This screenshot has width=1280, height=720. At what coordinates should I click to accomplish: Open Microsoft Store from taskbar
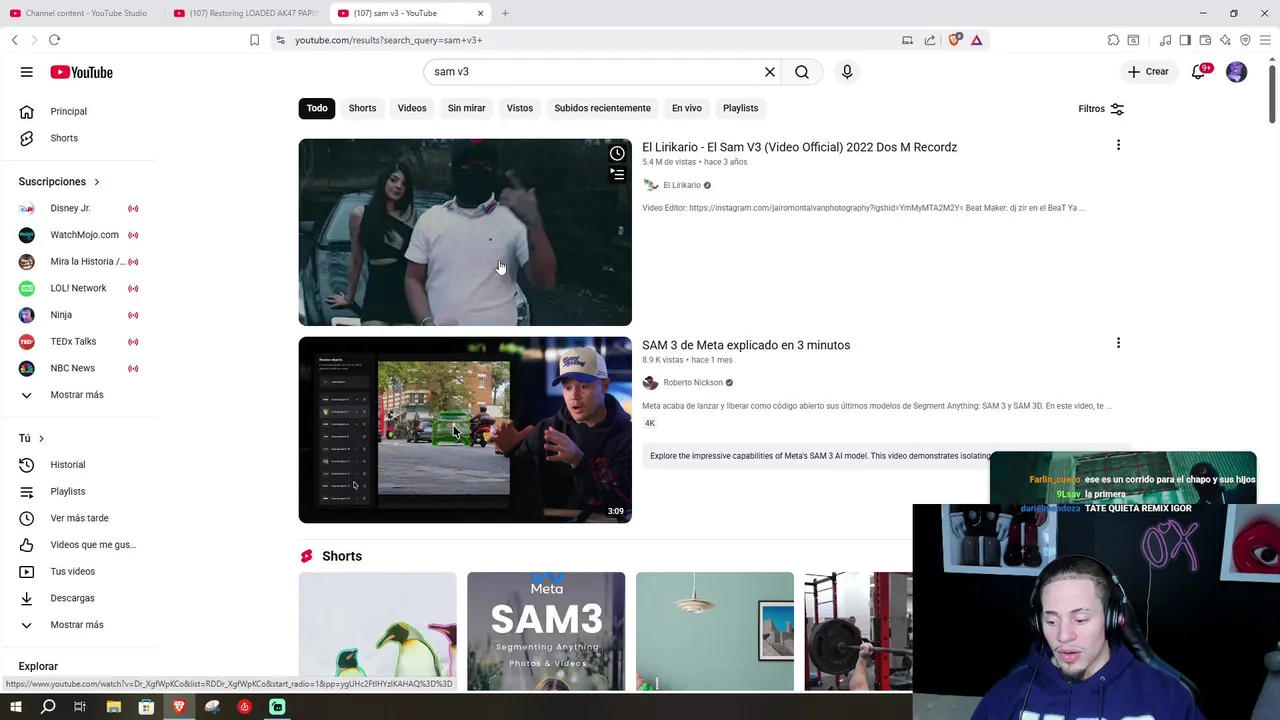146,707
